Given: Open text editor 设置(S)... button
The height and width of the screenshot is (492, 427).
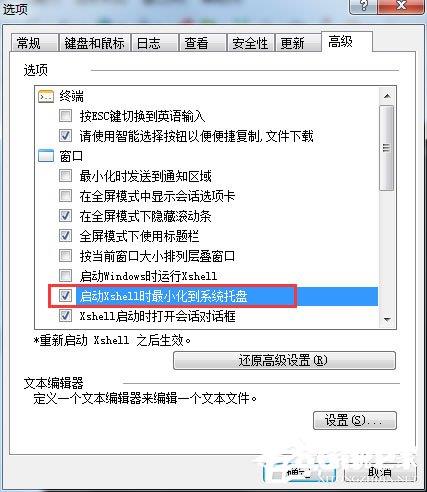Looking at the screenshot, I should tap(355, 420).
